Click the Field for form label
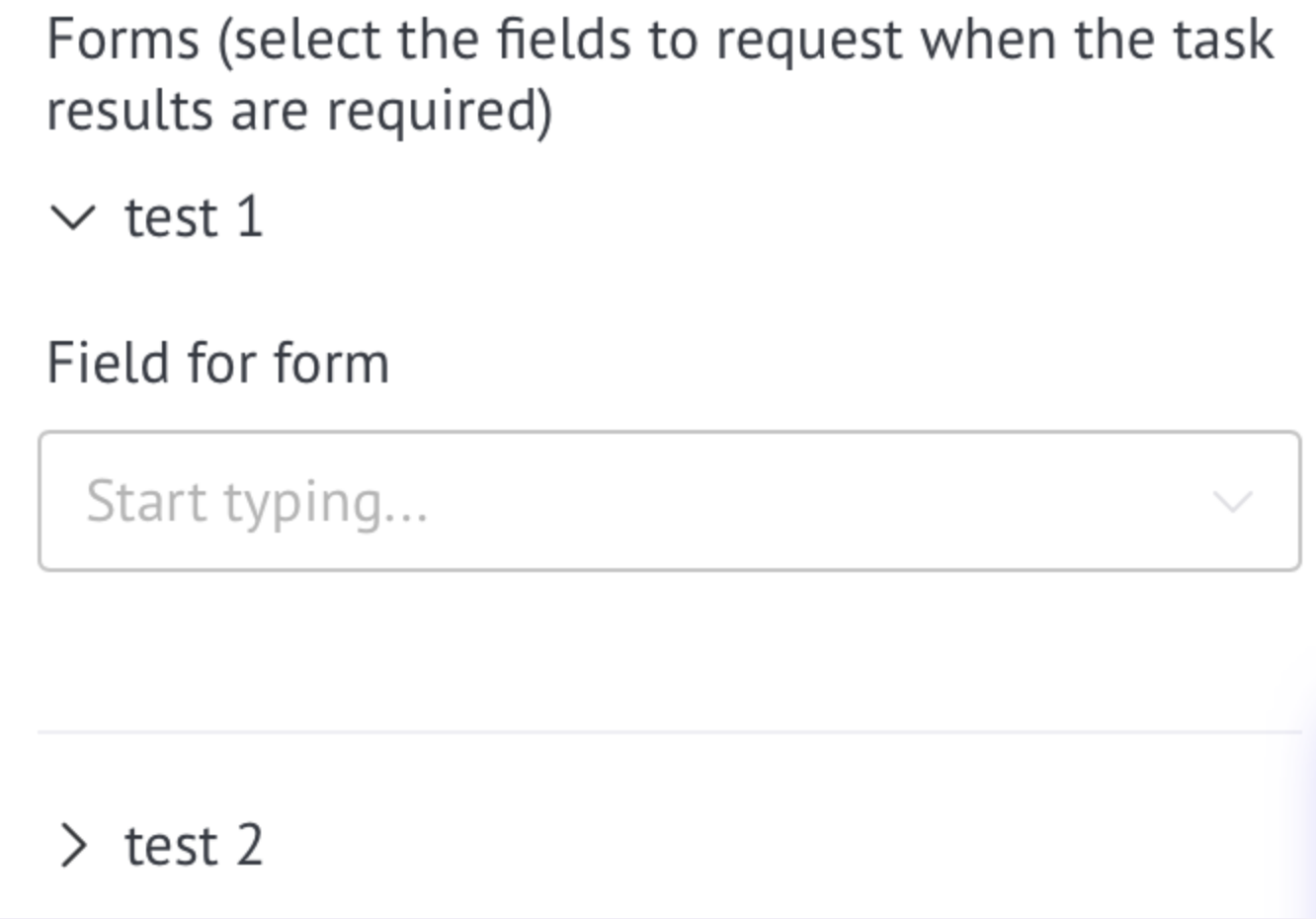1316x919 pixels. click(218, 363)
